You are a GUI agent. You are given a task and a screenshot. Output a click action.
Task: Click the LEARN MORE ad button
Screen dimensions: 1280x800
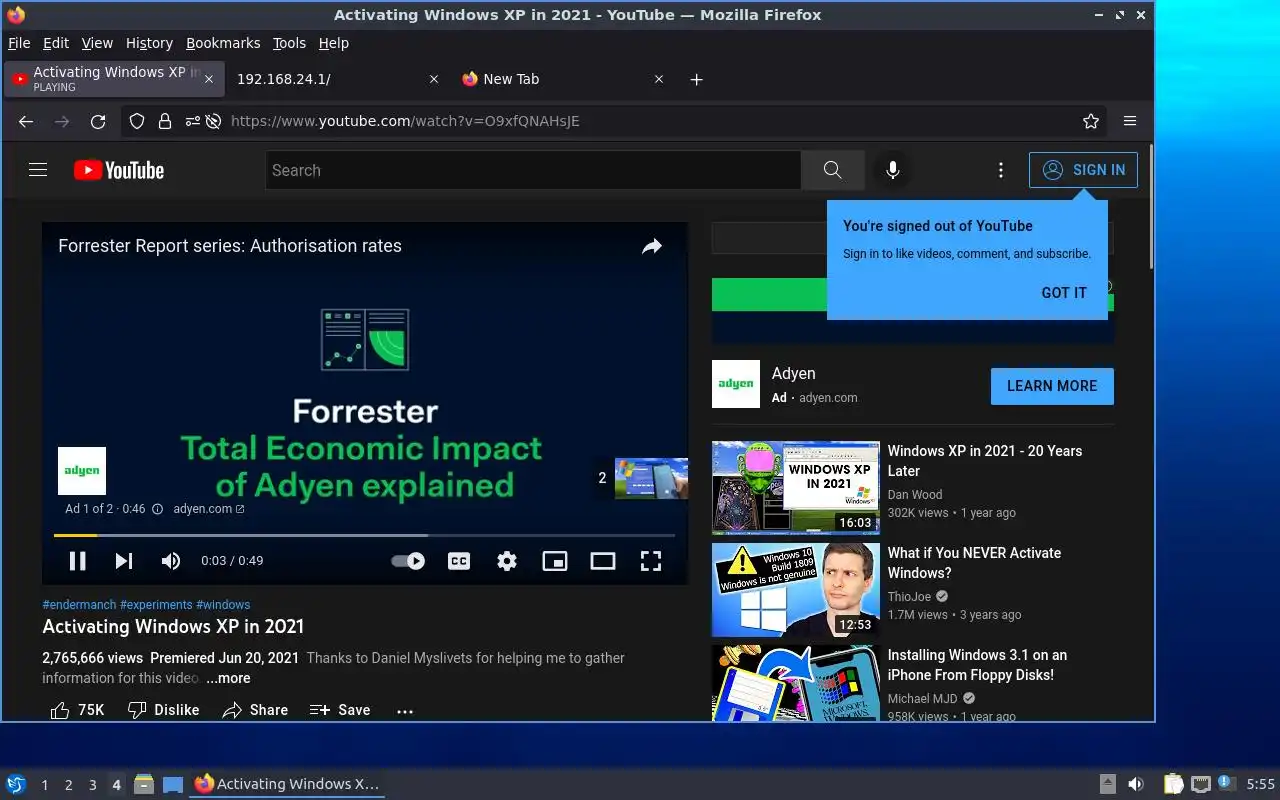[1052, 386]
